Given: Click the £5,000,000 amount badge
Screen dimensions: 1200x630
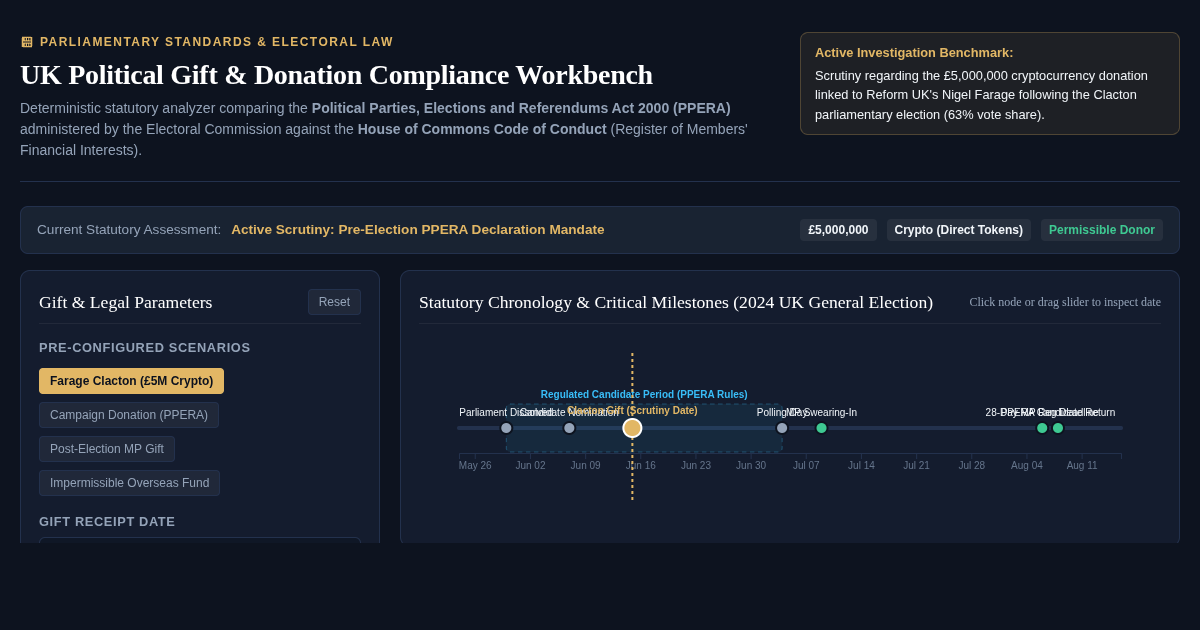Looking at the screenshot, I should point(838,230).
